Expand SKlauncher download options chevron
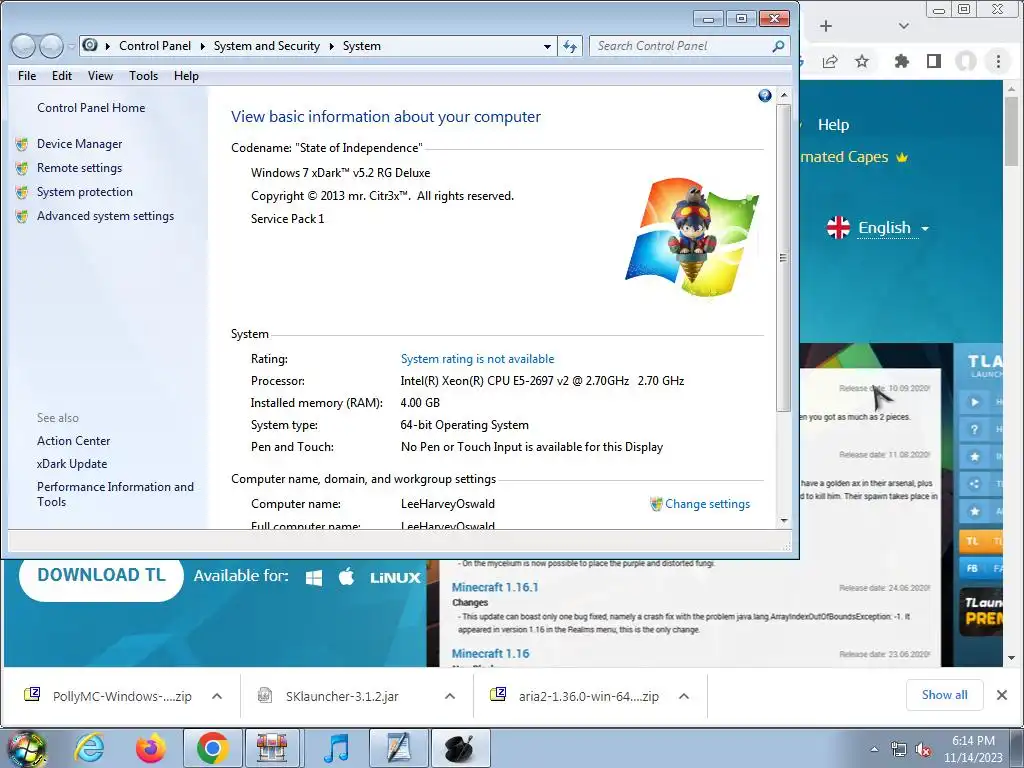 point(450,696)
